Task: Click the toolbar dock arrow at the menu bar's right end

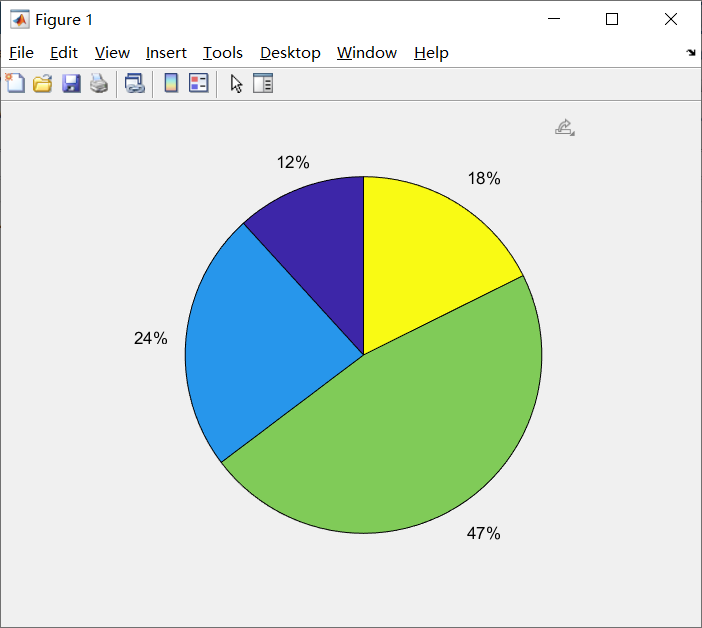Action: pyautogui.click(x=691, y=53)
